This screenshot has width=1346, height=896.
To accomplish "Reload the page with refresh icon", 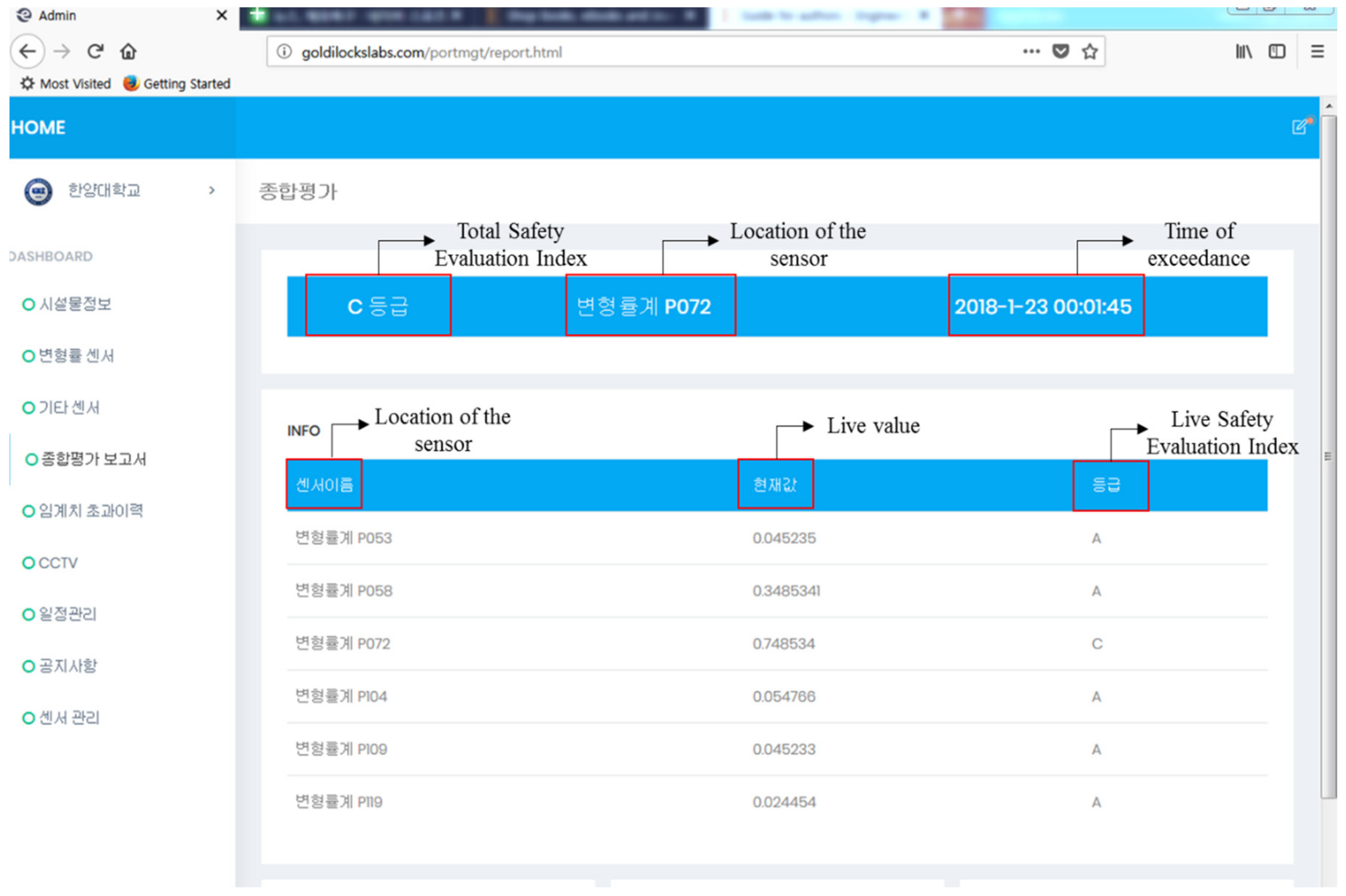I will 95,52.
